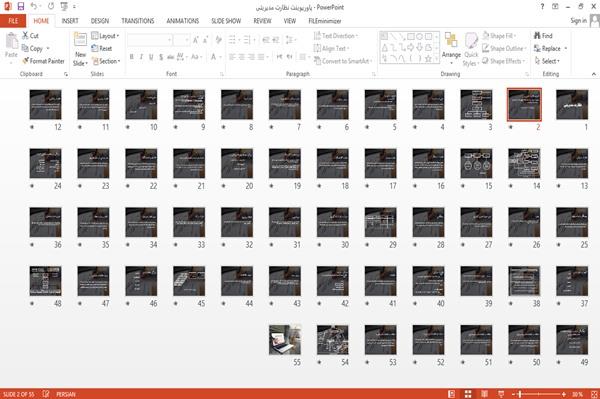Select slide 55 thumbnail
Screen dimensions: 600x399
tap(285, 340)
